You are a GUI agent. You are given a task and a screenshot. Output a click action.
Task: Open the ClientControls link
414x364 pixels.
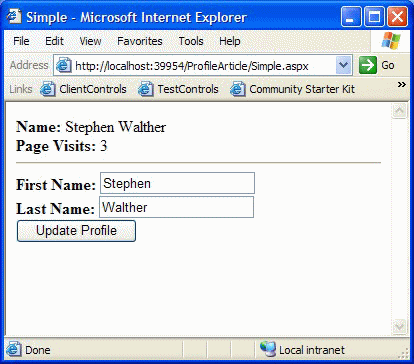coord(93,89)
